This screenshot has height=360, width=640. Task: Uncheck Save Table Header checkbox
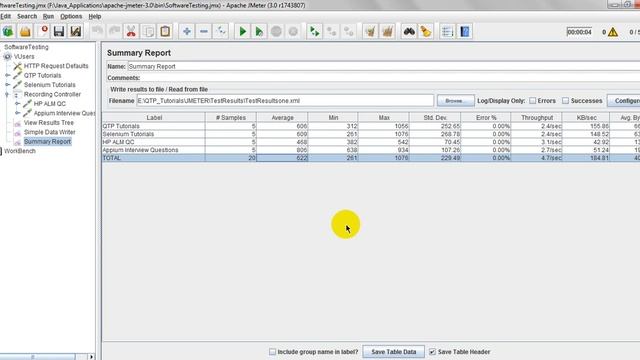(432, 351)
